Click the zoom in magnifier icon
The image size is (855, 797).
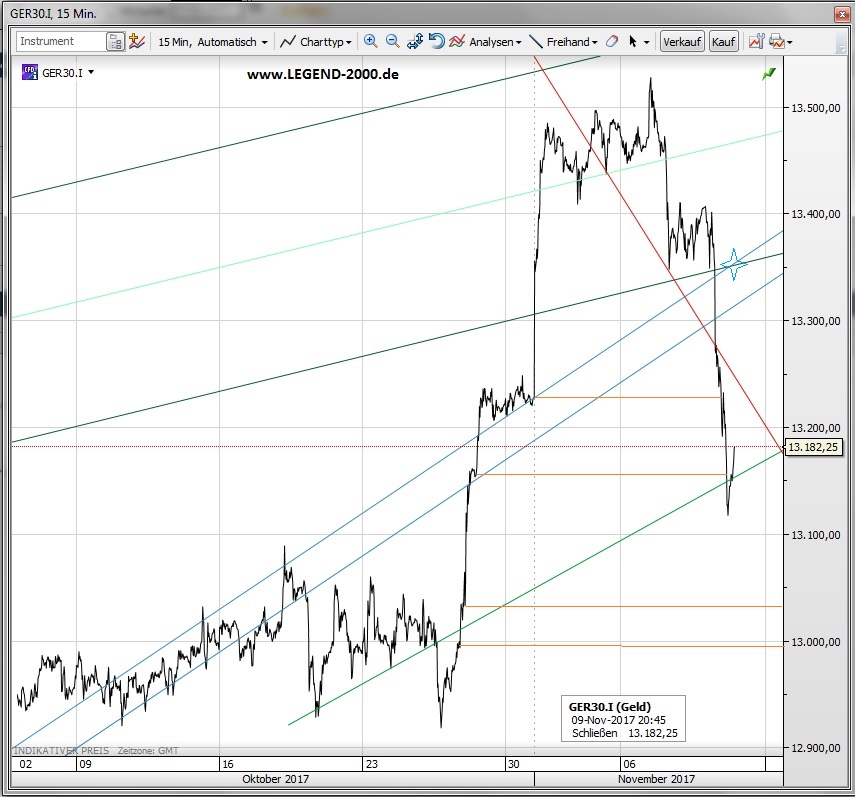coord(371,42)
